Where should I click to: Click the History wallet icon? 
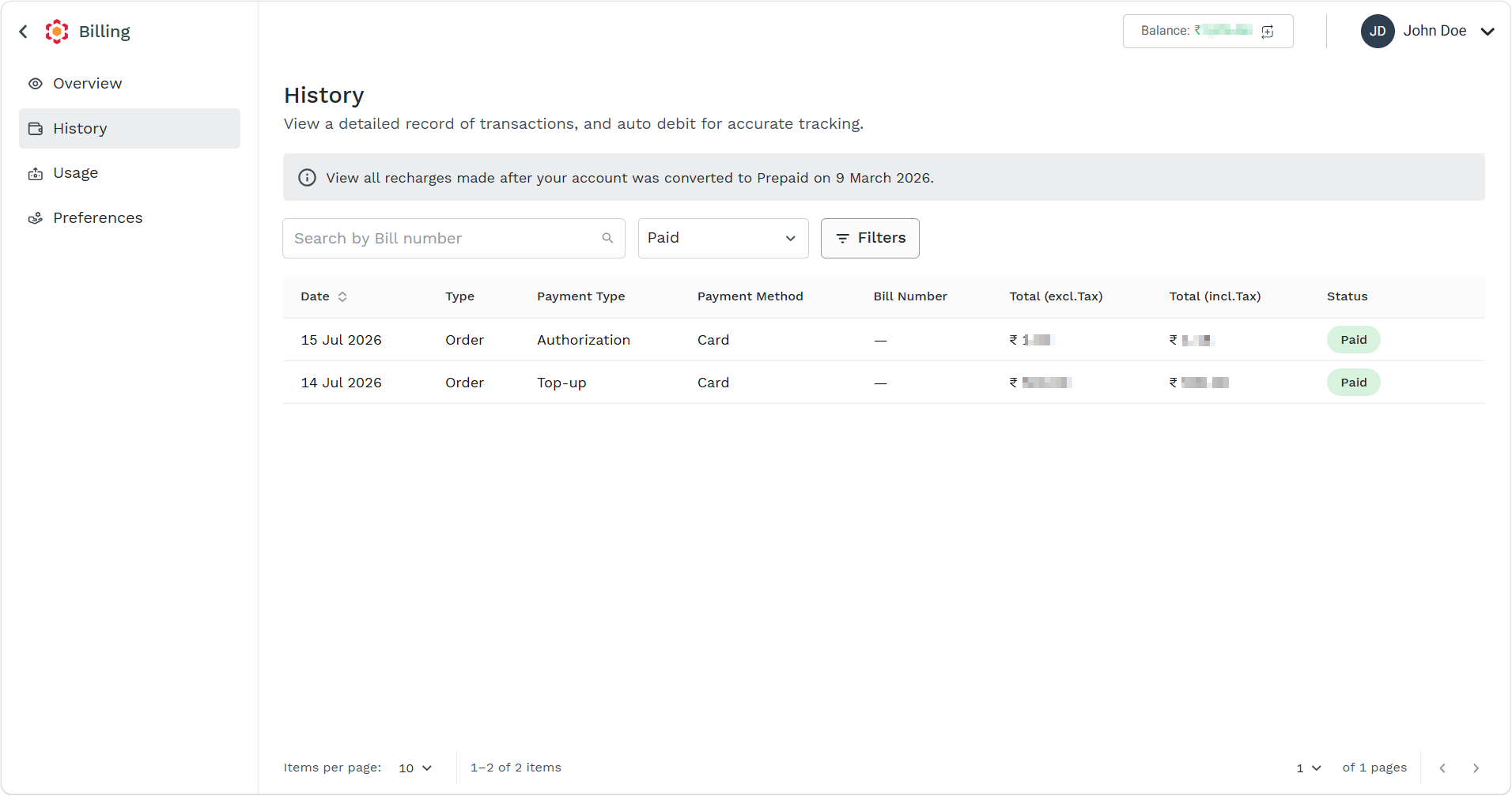point(36,129)
